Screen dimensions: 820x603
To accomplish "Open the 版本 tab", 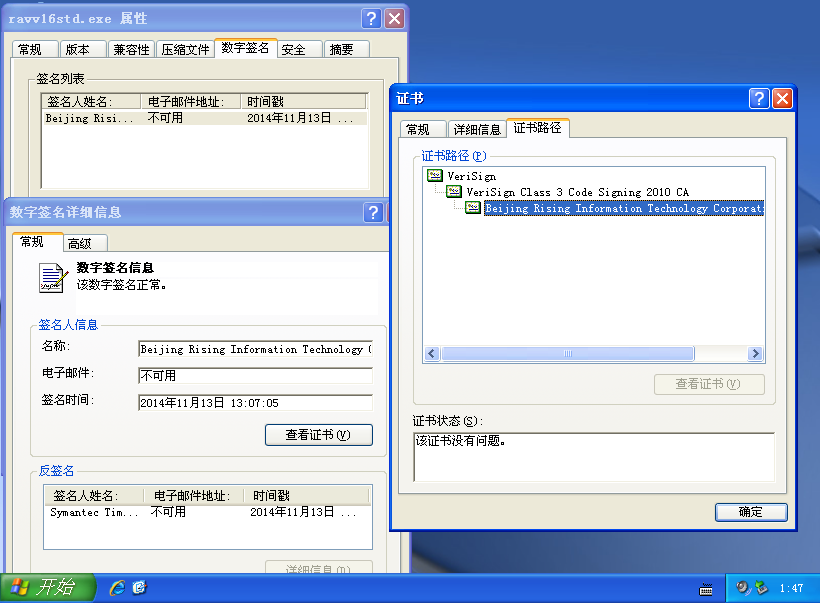I will 83,49.
